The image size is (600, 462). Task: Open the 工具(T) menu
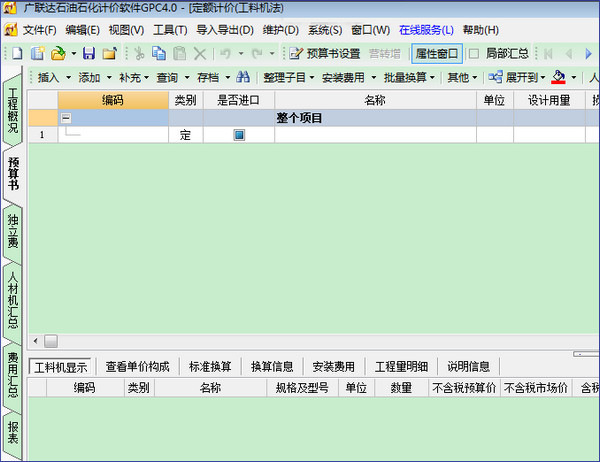point(170,30)
